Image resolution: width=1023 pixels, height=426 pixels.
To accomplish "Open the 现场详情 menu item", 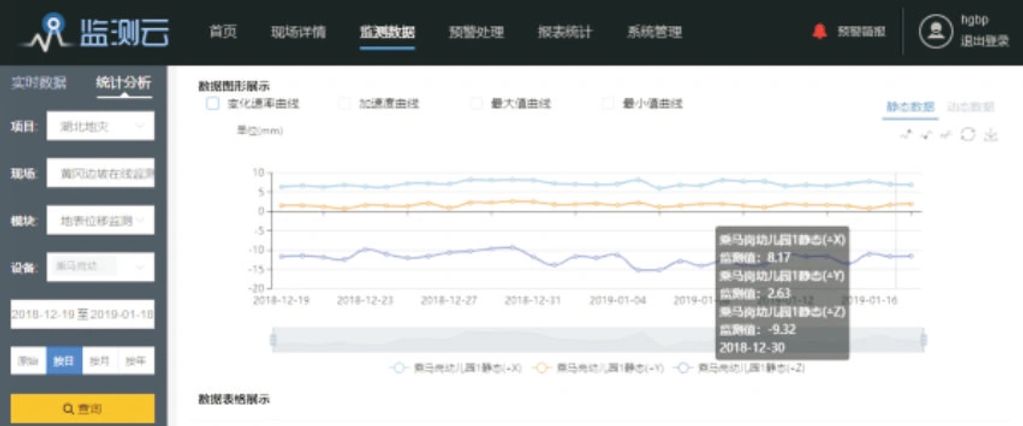I will [x=298, y=32].
